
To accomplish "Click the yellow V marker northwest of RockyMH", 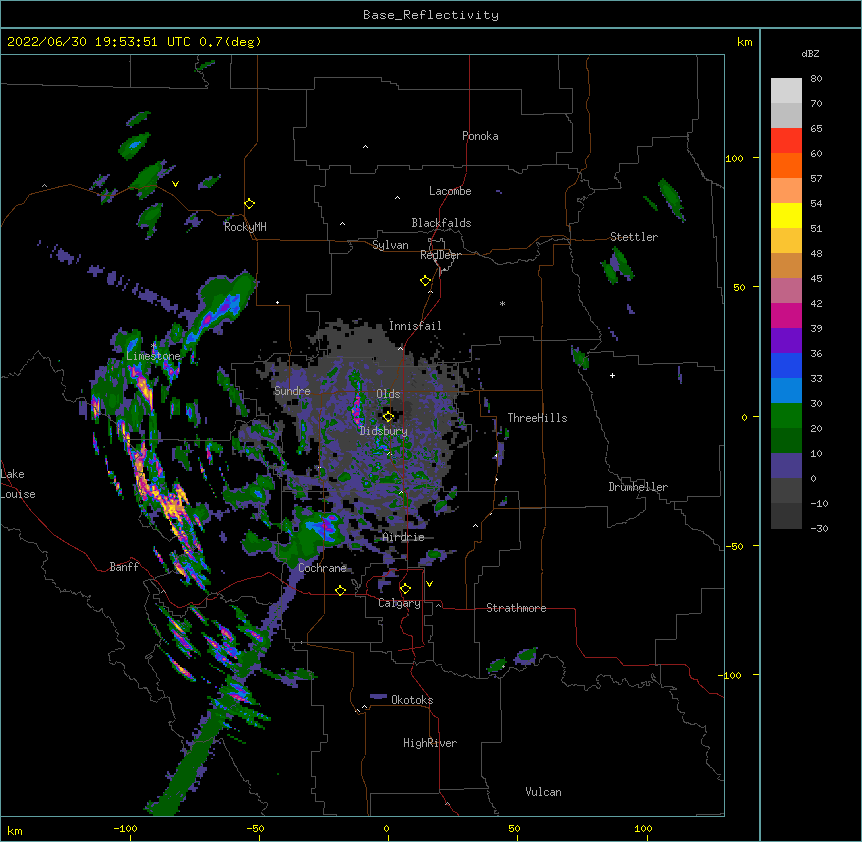I will click(x=175, y=184).
